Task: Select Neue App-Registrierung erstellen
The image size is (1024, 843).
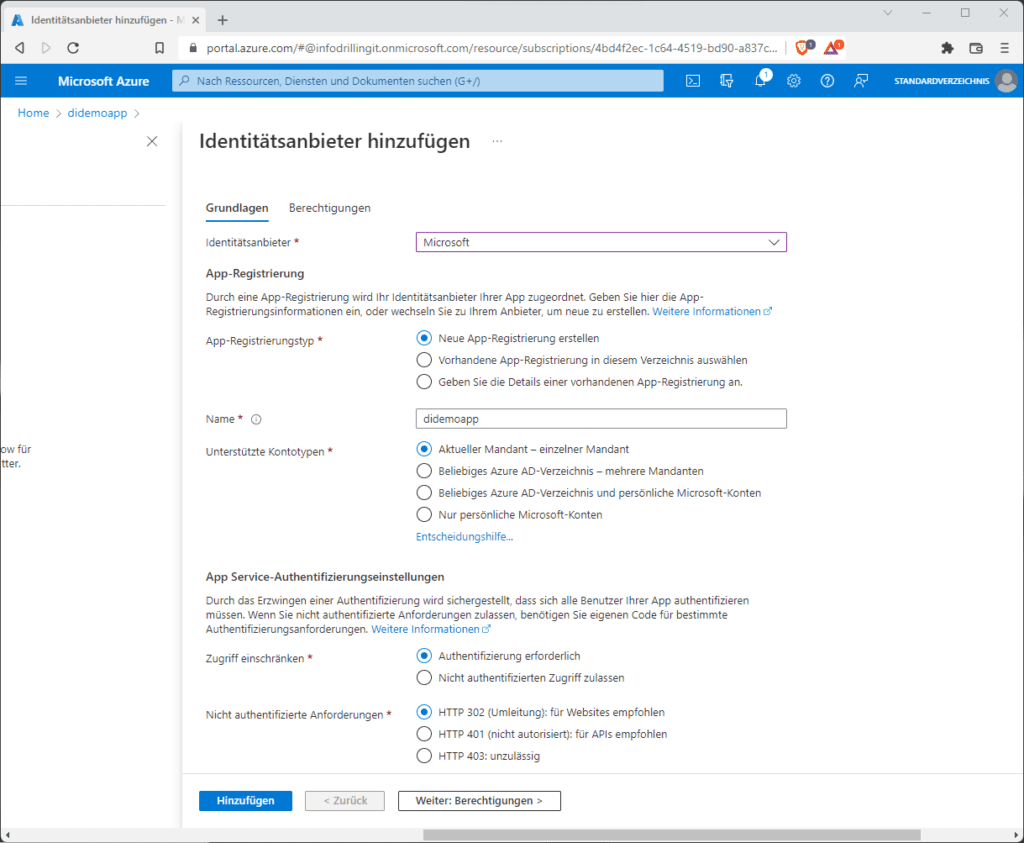Action: [424, 338]
